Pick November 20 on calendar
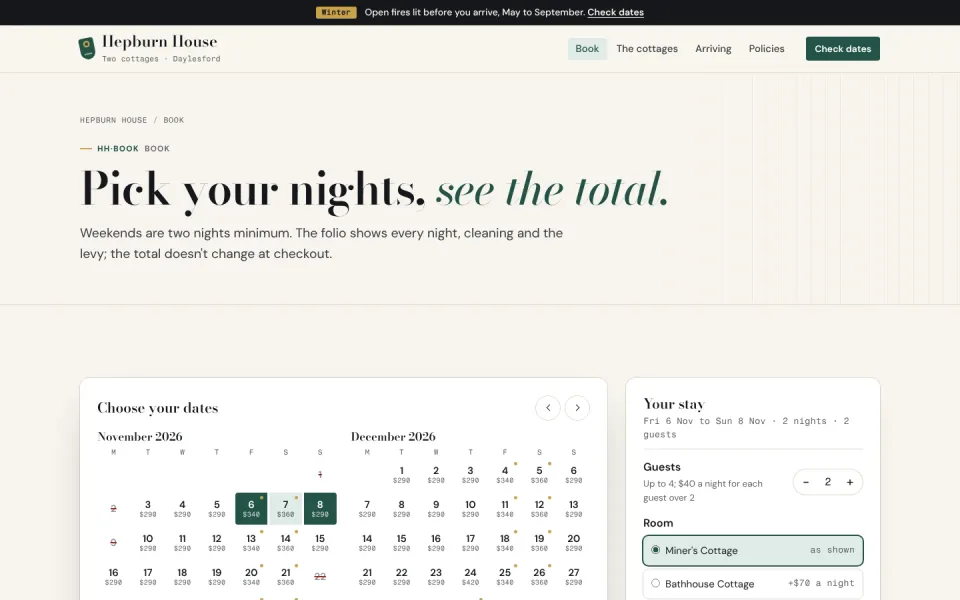The height and width of the screenshot is (600, 960). (251, 577)
